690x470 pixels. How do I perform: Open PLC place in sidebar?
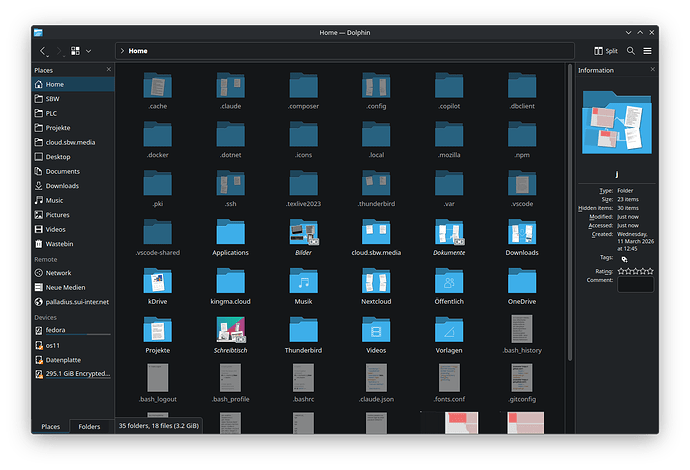pyautogui.click(x=73, y=113)
